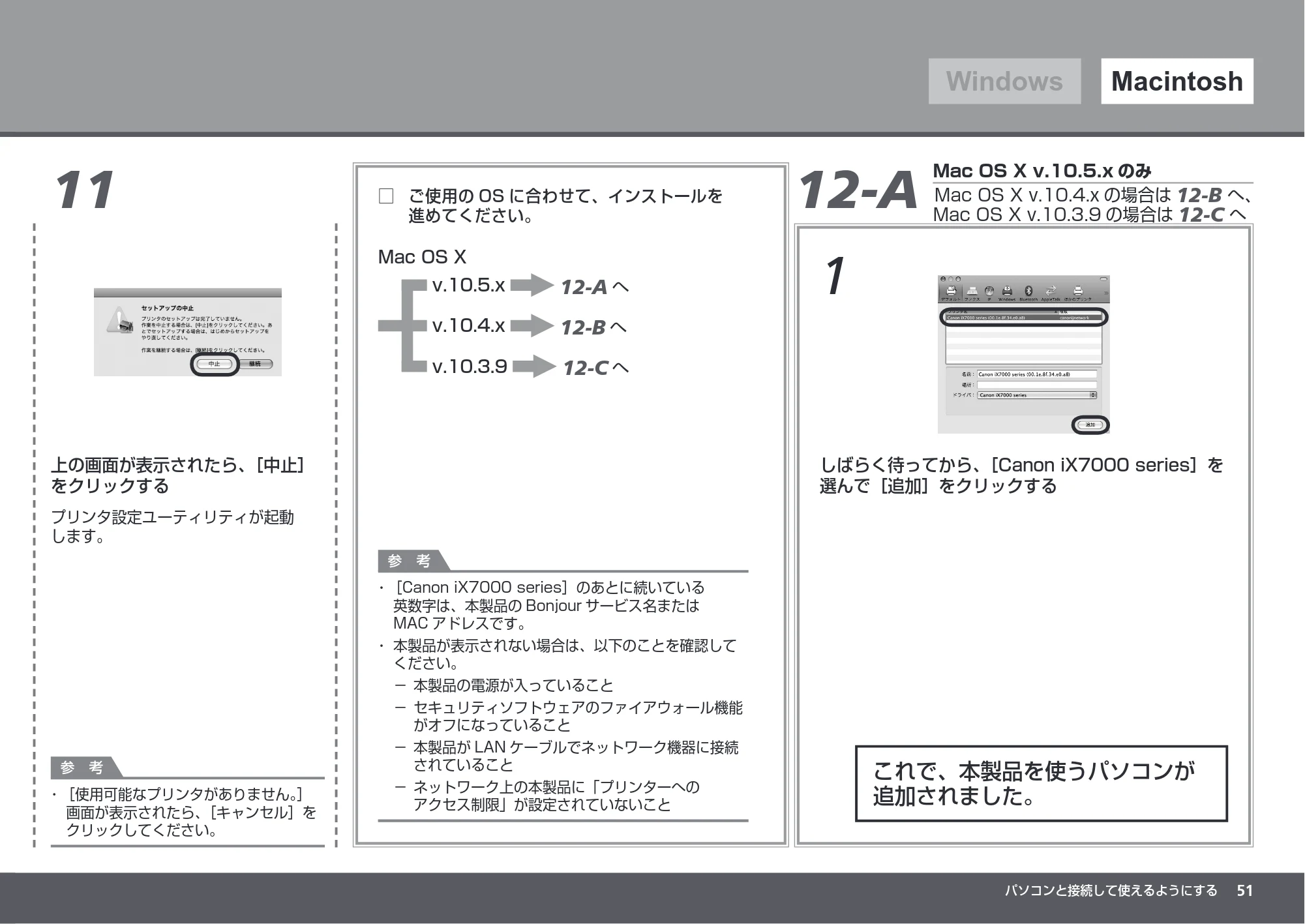The width and height of the screenshot is (1305, 924).
Task: Toggle the toolbar pill button in title bar
Action: (x=1103, y=279)
